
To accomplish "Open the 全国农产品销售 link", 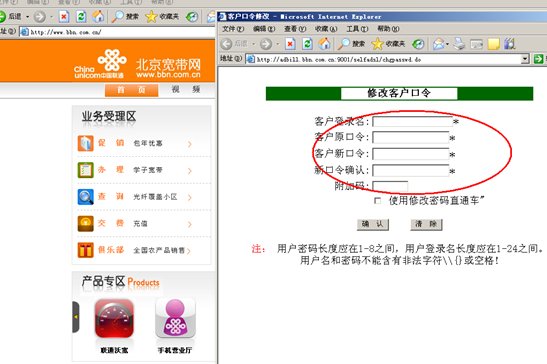I will click(159, 250).
